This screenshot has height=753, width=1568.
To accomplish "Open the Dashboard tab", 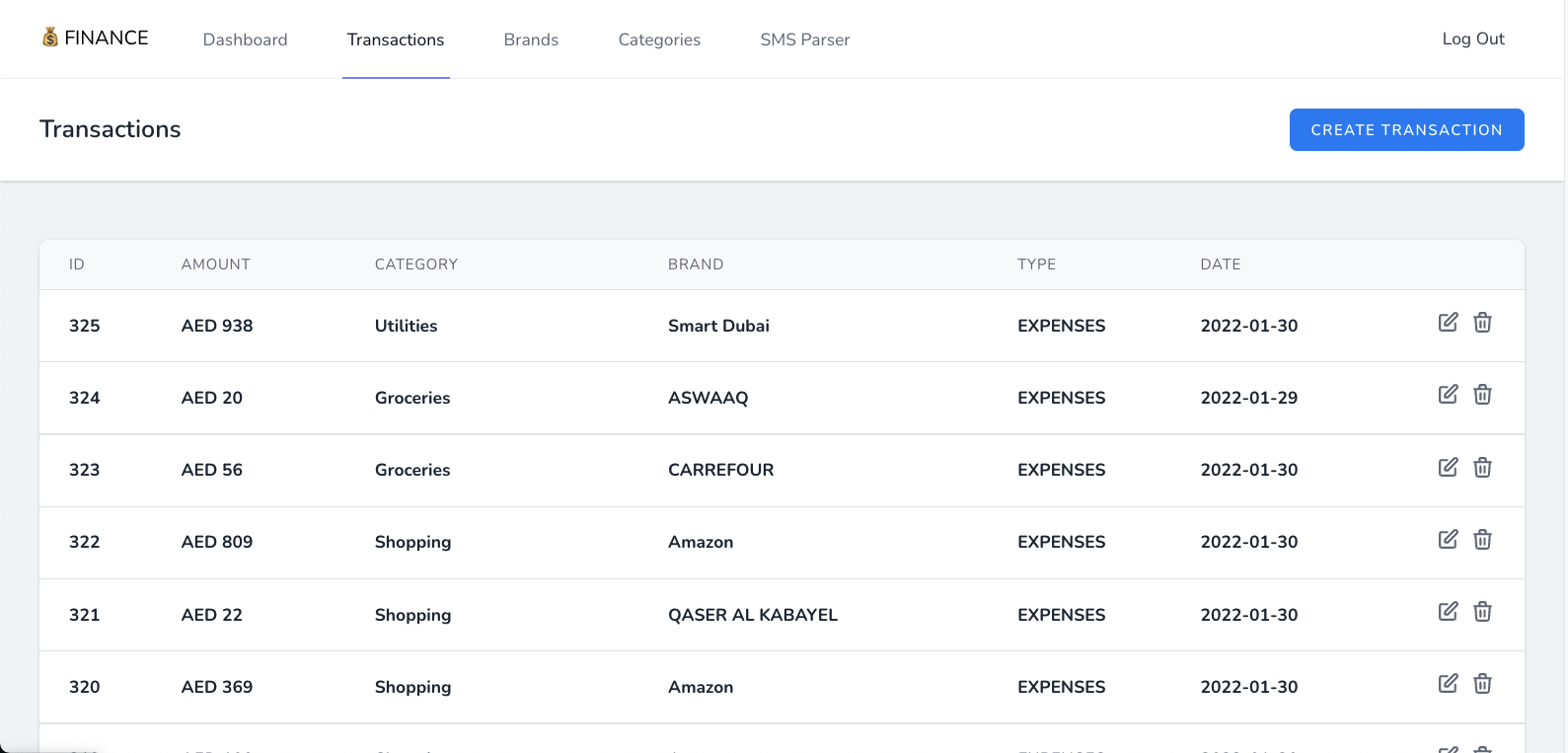I will pyautogui.click(x=245, y=39).
